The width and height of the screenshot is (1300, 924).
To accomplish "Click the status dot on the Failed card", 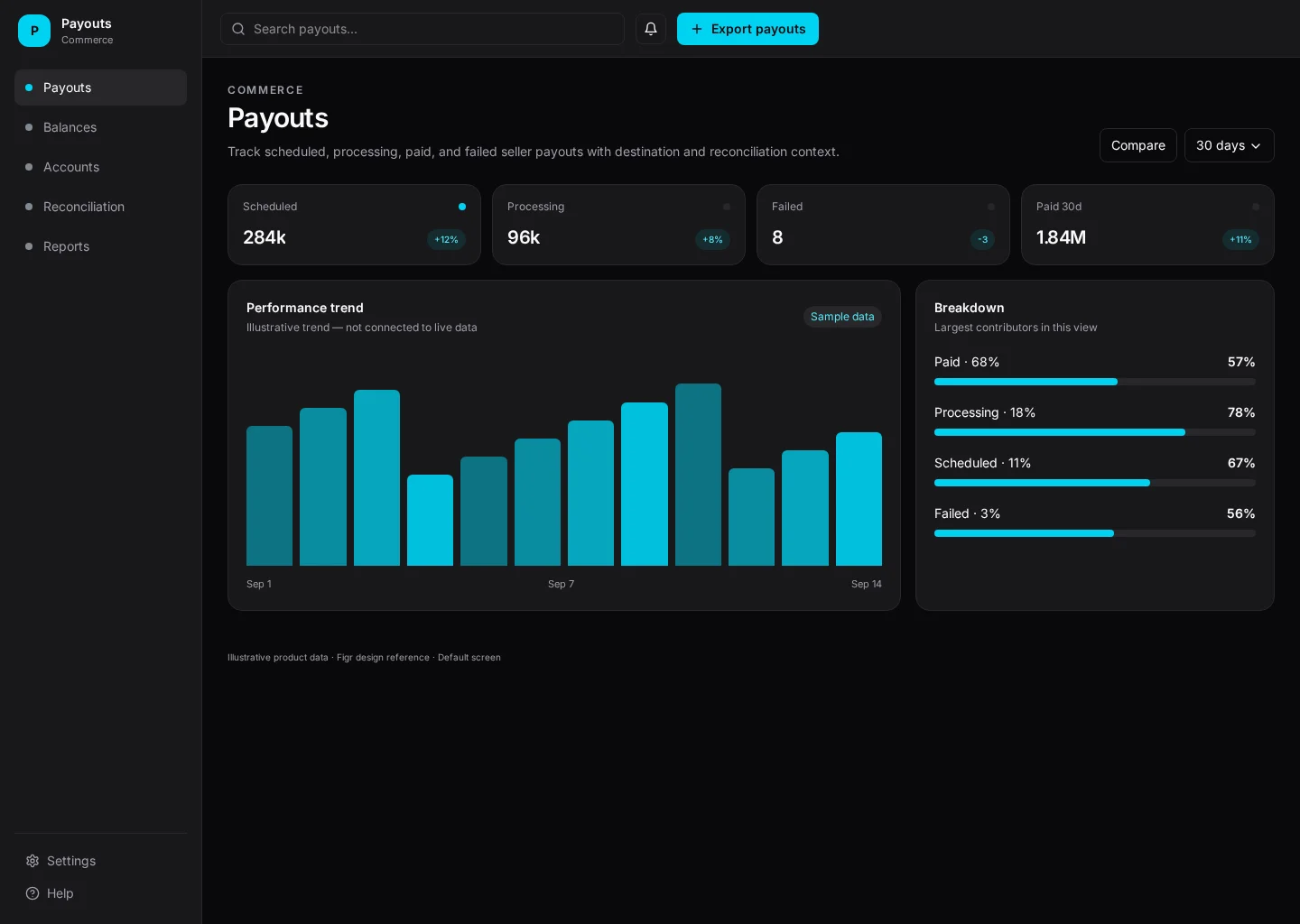I will 991,207.
